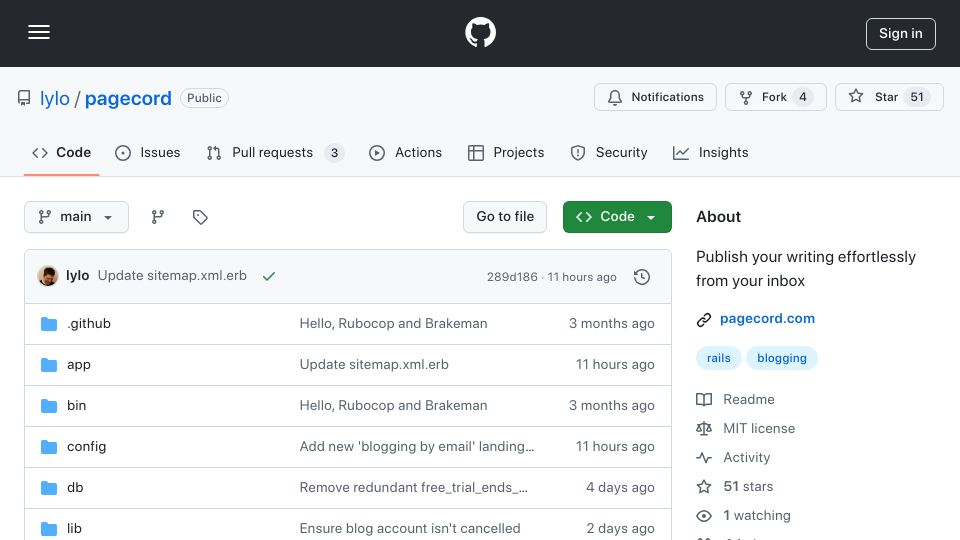Screen dimensions: 960x540
Task: Open the lylo commit author link
Action: (x=78, y=276)
